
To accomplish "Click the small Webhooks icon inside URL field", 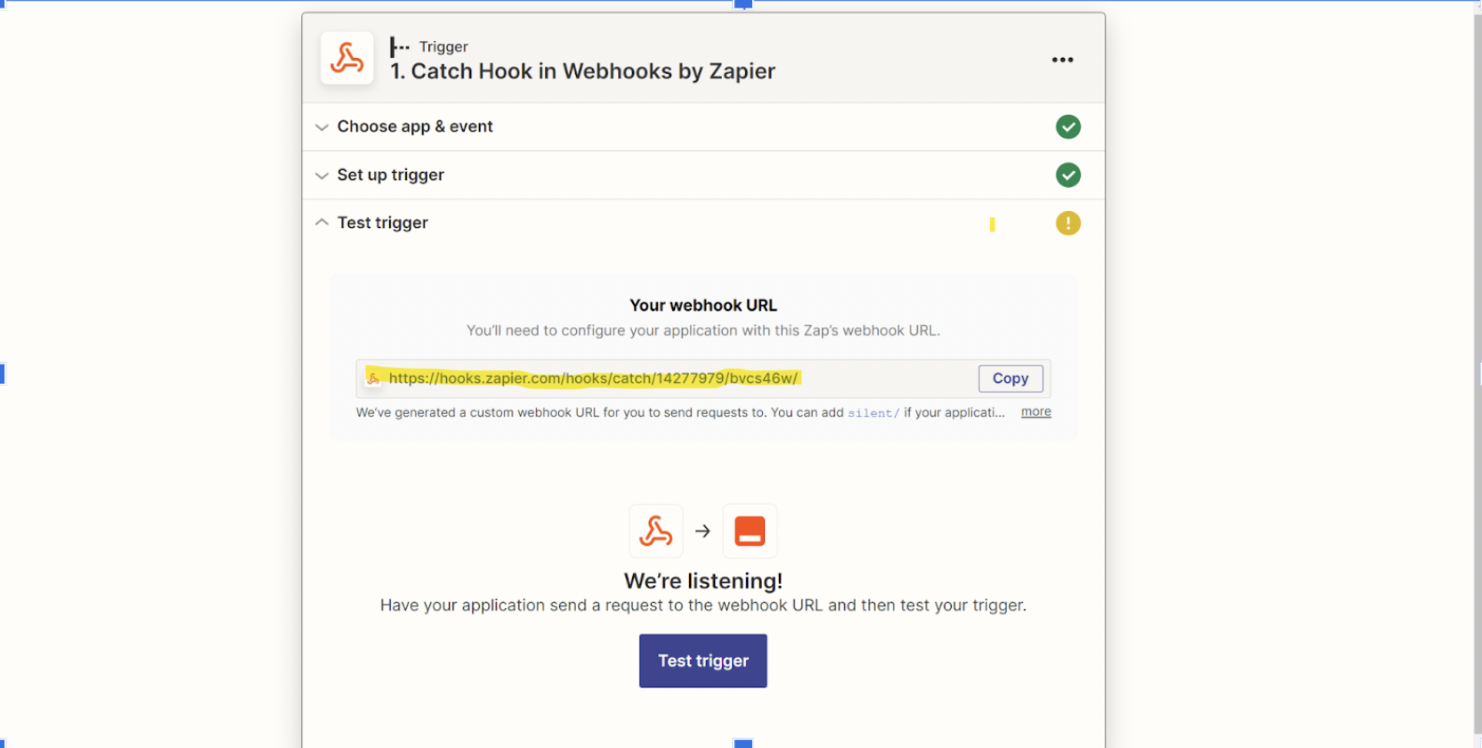I will click(x=373, y=378).
